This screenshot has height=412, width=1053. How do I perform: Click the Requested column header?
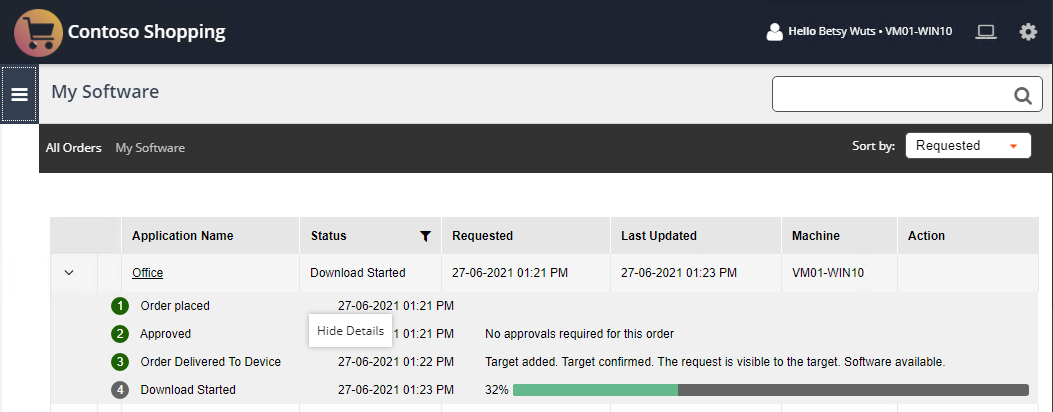(482, 236)
